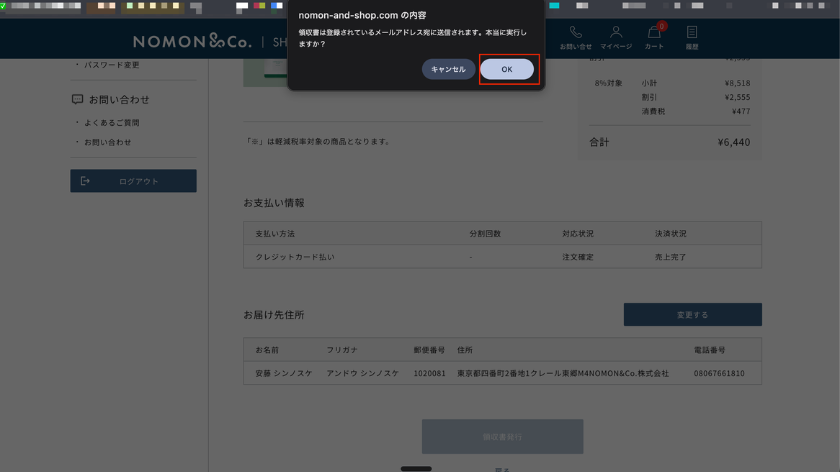Click the フリガナ value アンドウ シンノスケ
Image resolution: width=840 pixels, height=472 pixels.
(363, 373)
